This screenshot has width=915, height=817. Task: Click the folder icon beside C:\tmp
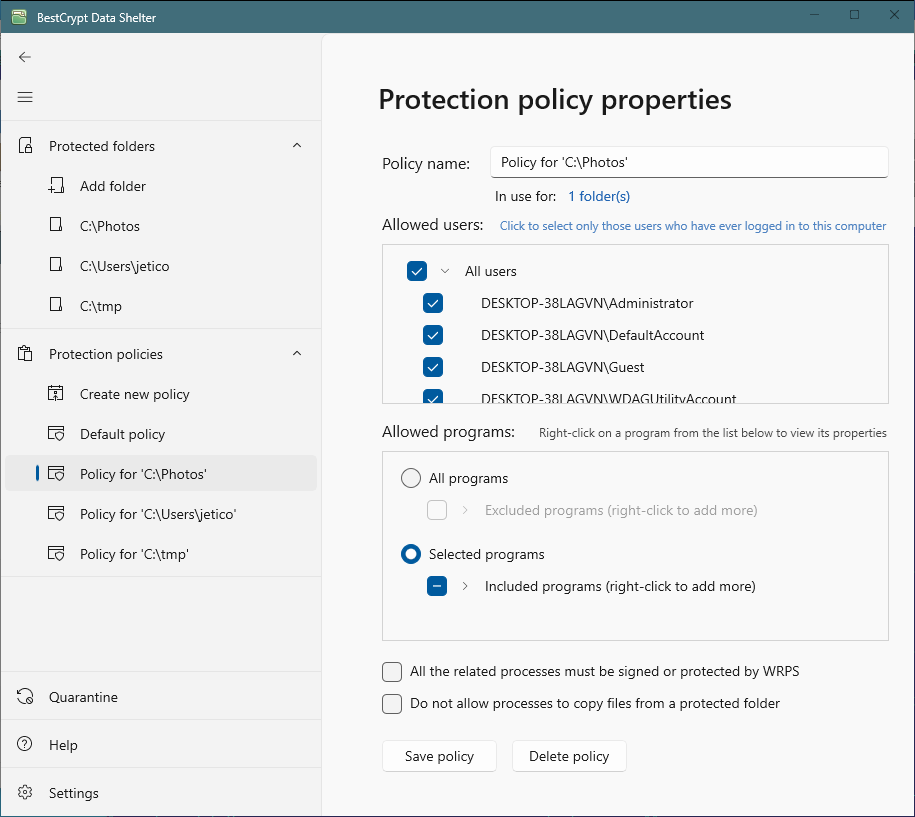[56, 305]
